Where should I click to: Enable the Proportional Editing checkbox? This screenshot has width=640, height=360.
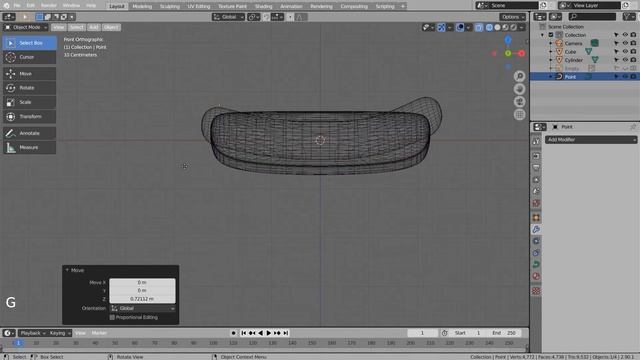(112, 317)
